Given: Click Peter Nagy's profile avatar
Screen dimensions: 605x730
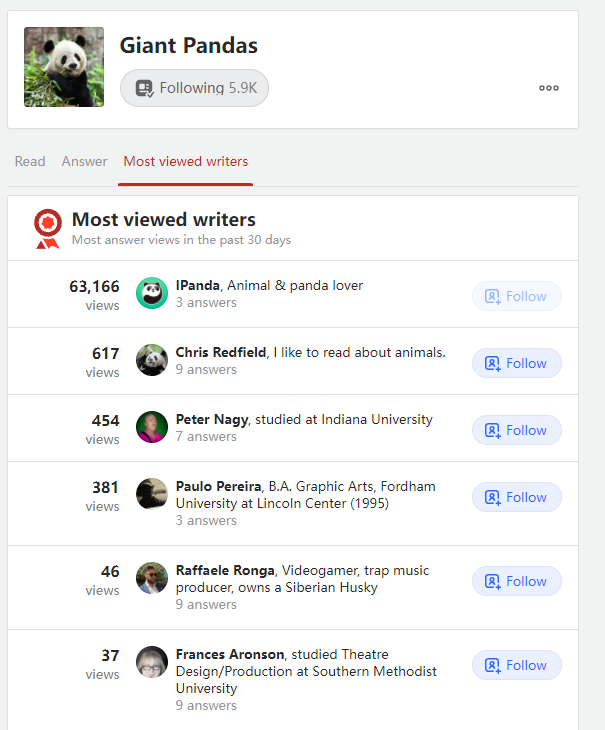Looking at the screenshot, I should (x=152, y=427).
